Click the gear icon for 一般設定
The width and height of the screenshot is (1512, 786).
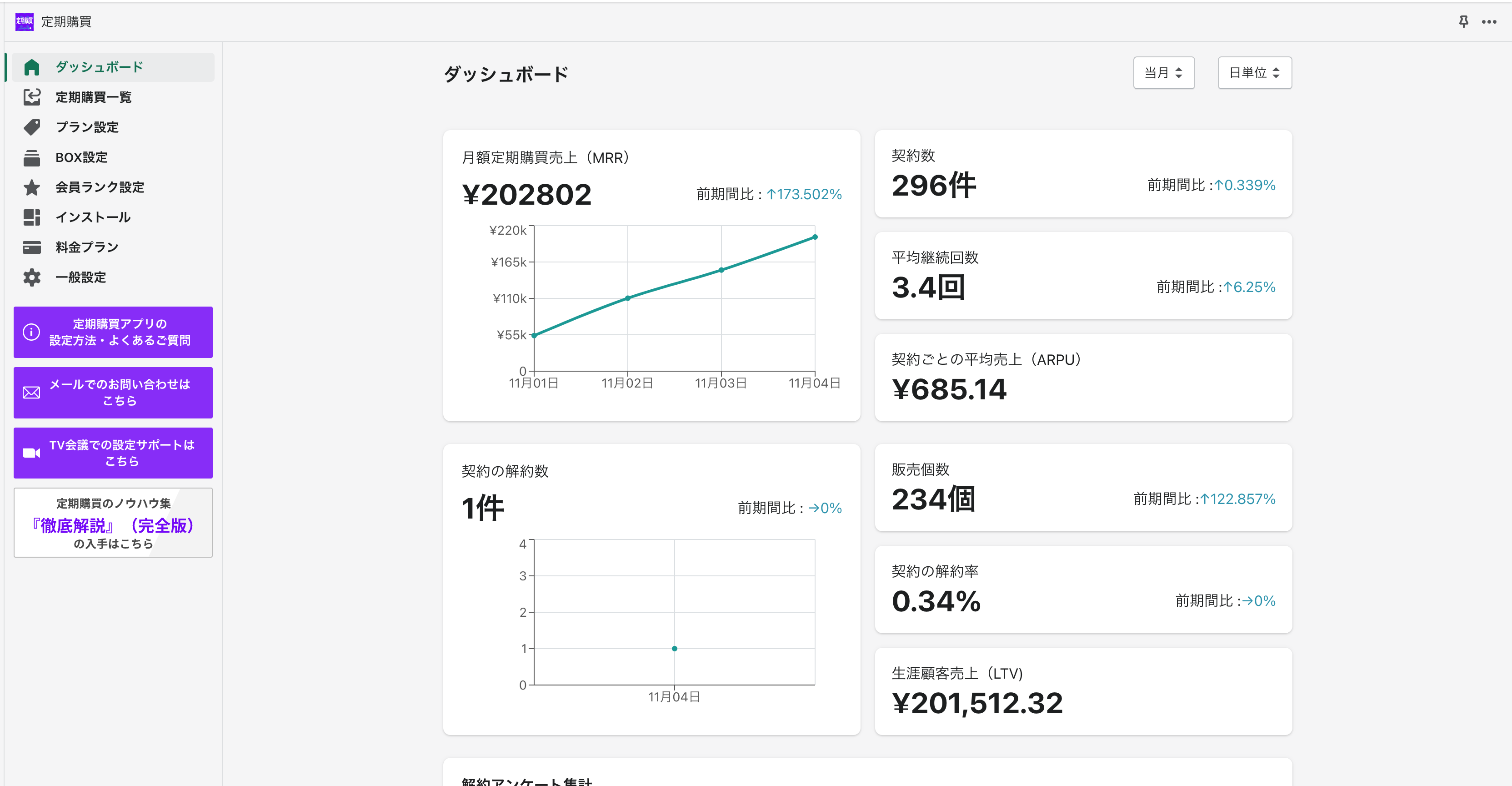(x=32, y=277)
